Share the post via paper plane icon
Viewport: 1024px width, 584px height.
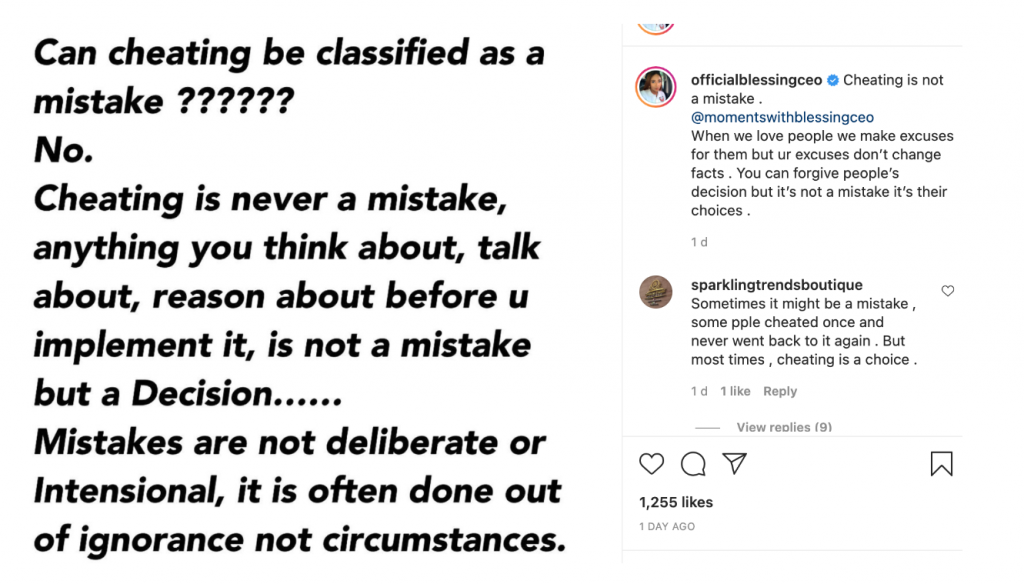pos(734,464)
